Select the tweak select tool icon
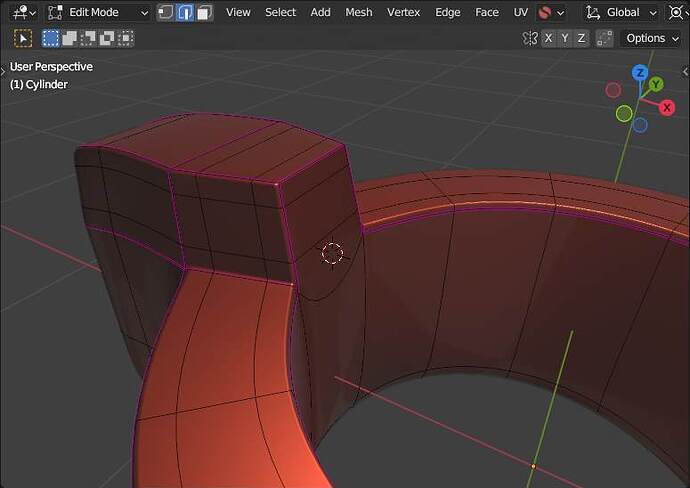Screen dimensions: 690x488 (x=23, y=38)
